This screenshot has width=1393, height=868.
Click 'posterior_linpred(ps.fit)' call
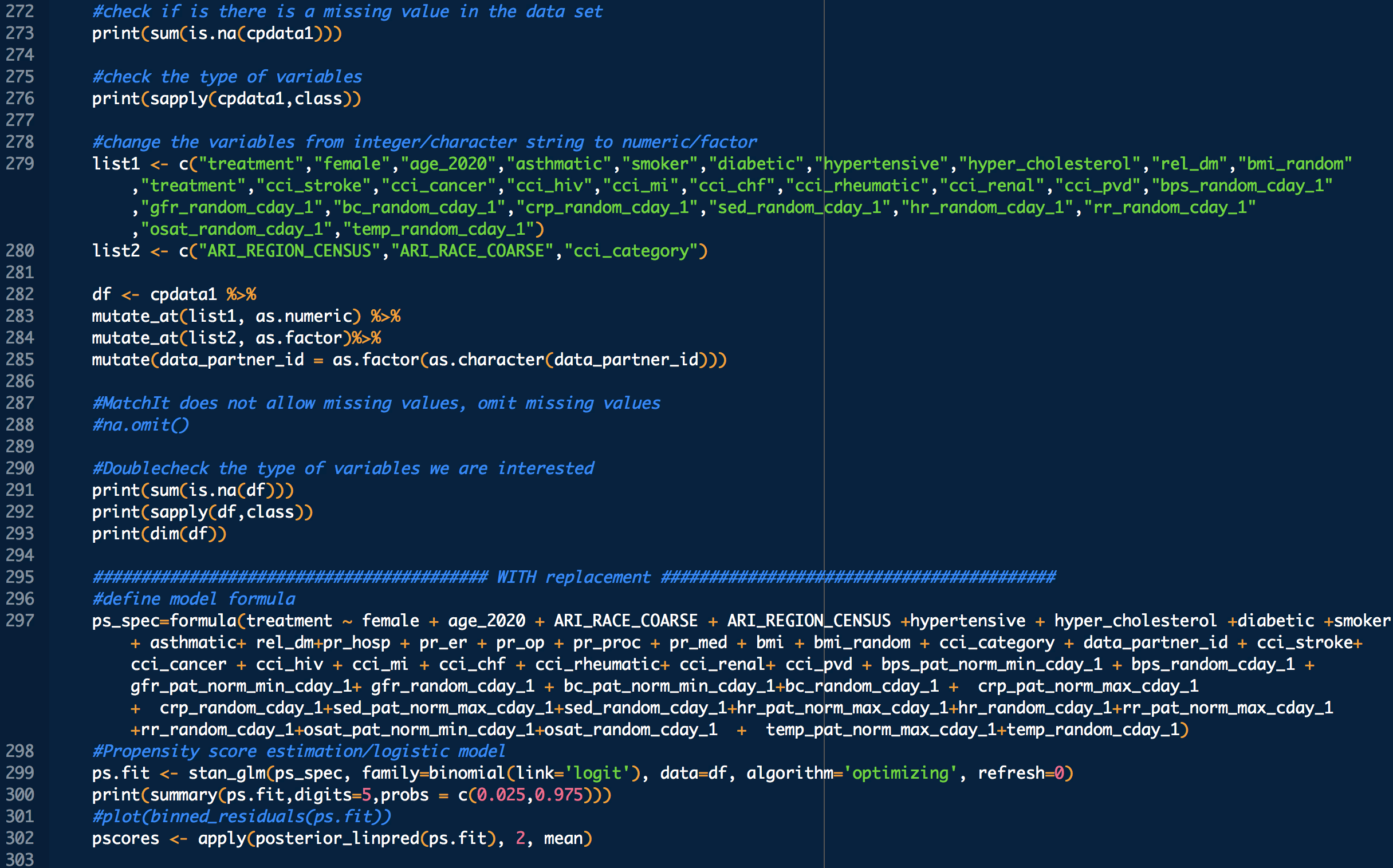376,838
